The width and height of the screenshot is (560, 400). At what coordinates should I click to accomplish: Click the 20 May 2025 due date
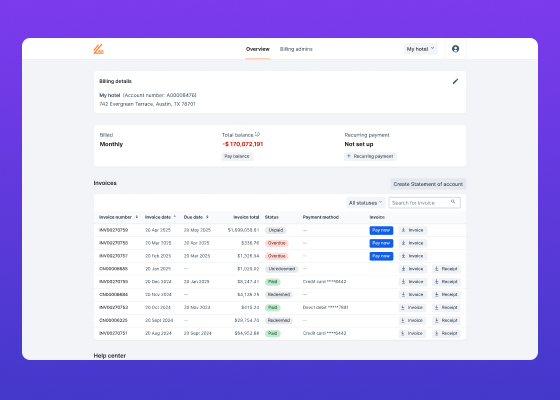click(x=197, y=230)
